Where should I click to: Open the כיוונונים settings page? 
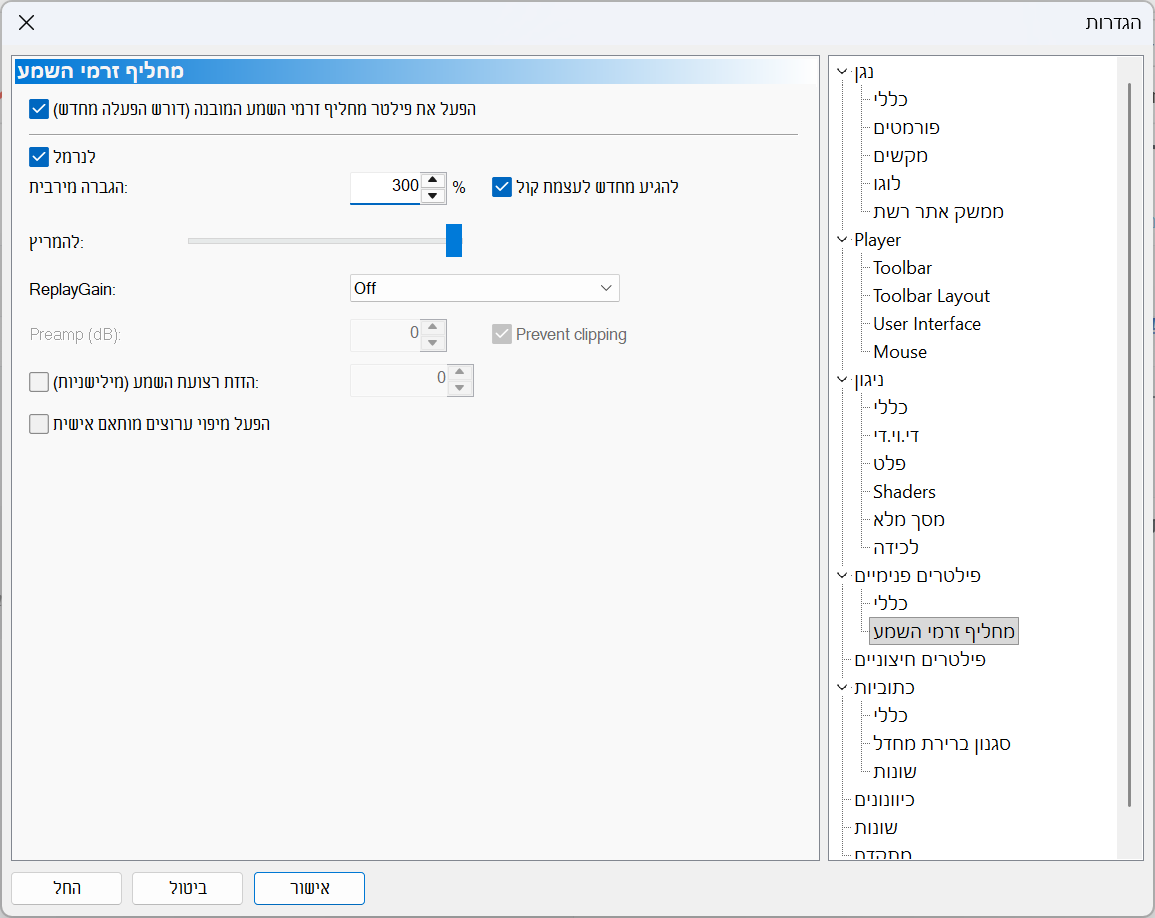[884, 799]
